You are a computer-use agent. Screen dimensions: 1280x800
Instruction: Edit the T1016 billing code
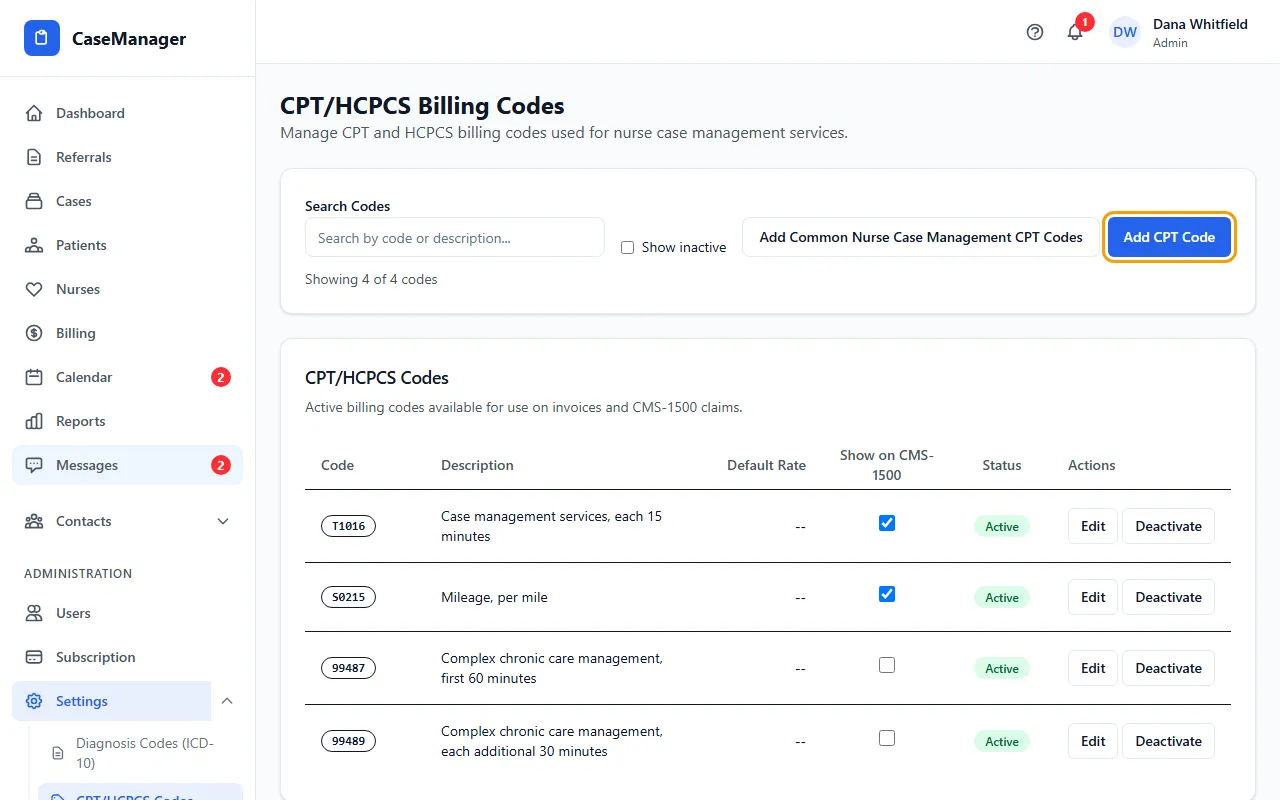coord(1093,526)
